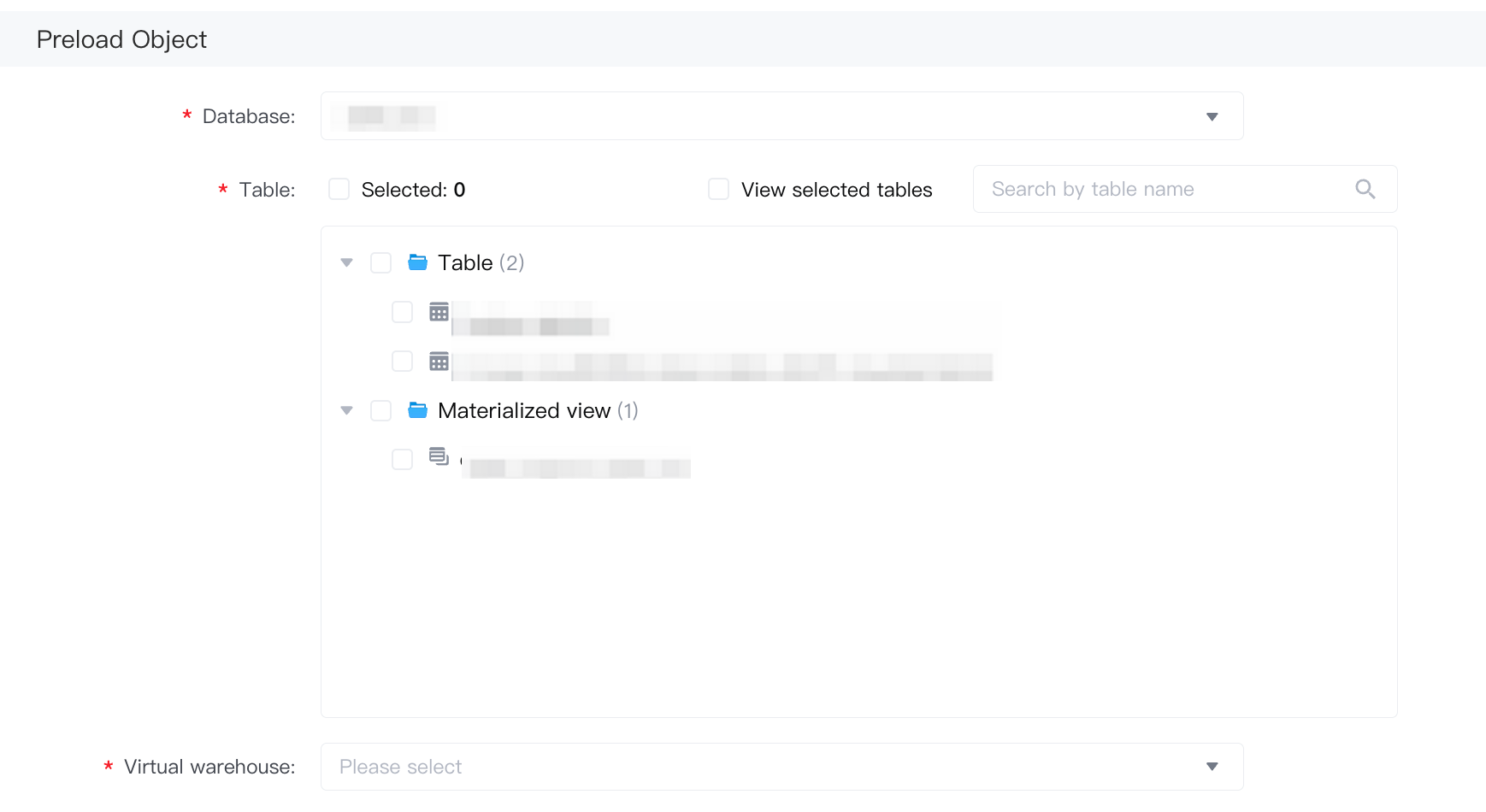Focus the Search by table name field
The width and height of the screenshot is (1486, 812).
[x=1185, y=189]
